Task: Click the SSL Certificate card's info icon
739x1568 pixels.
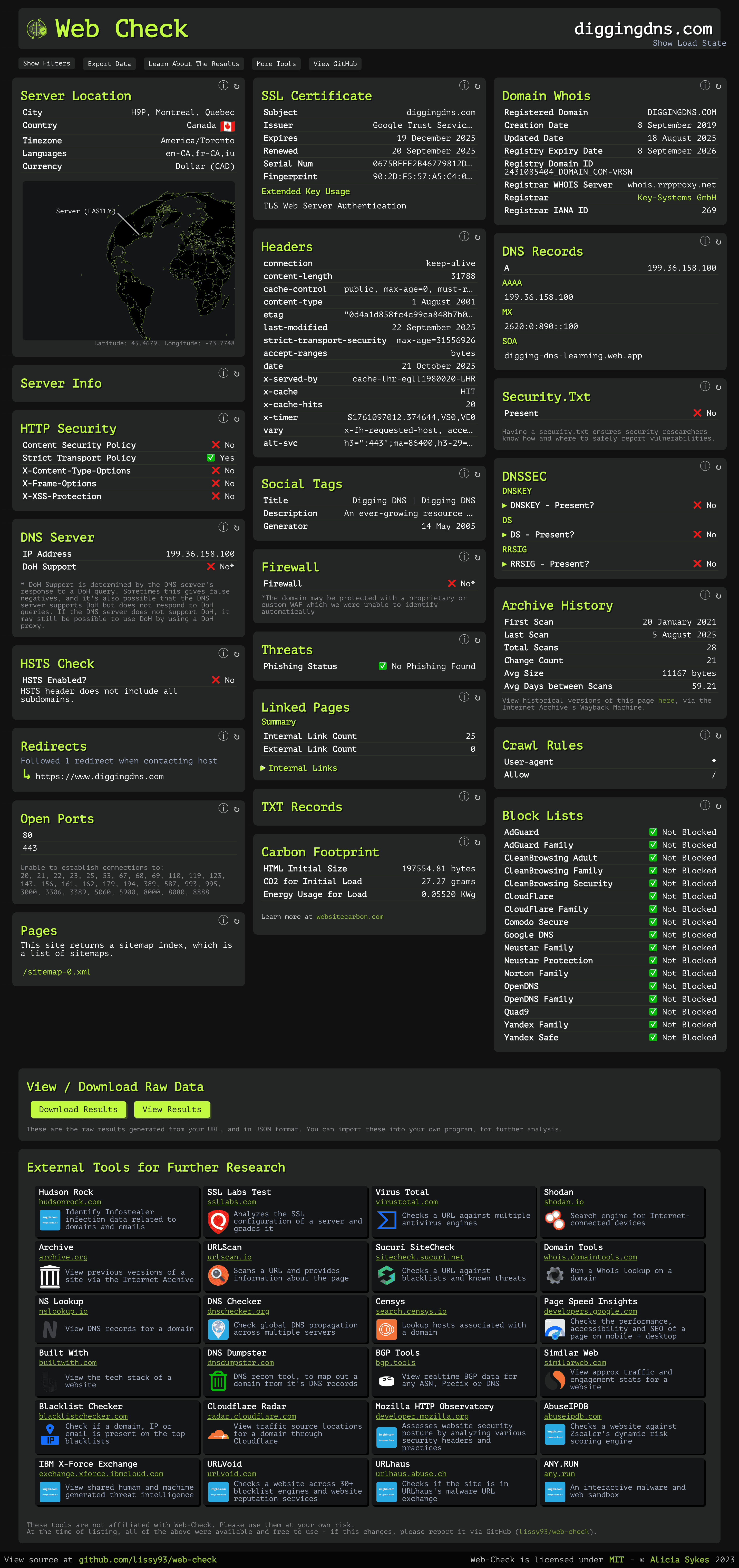Action: click(x=464, y=86)
